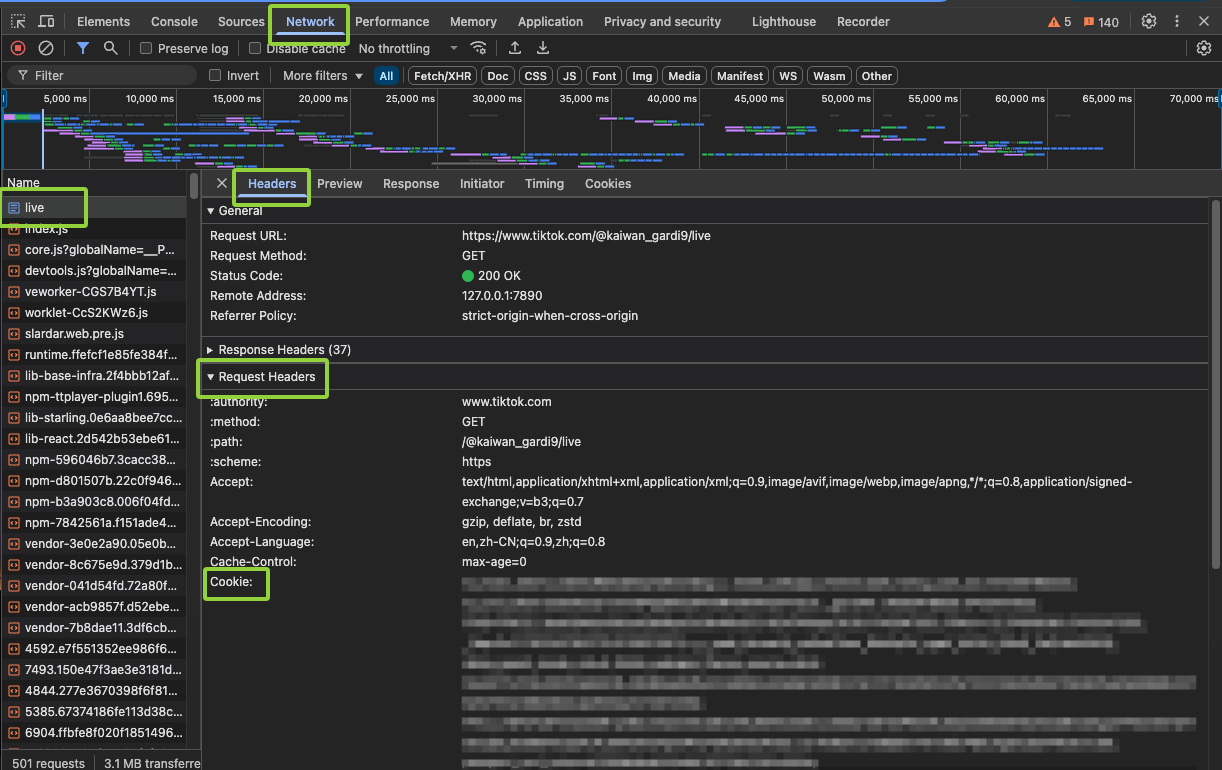The width and height of the screenshot is (1222, 770).
Task: Open Network panel settings gear
Action: pos(1204,48)
